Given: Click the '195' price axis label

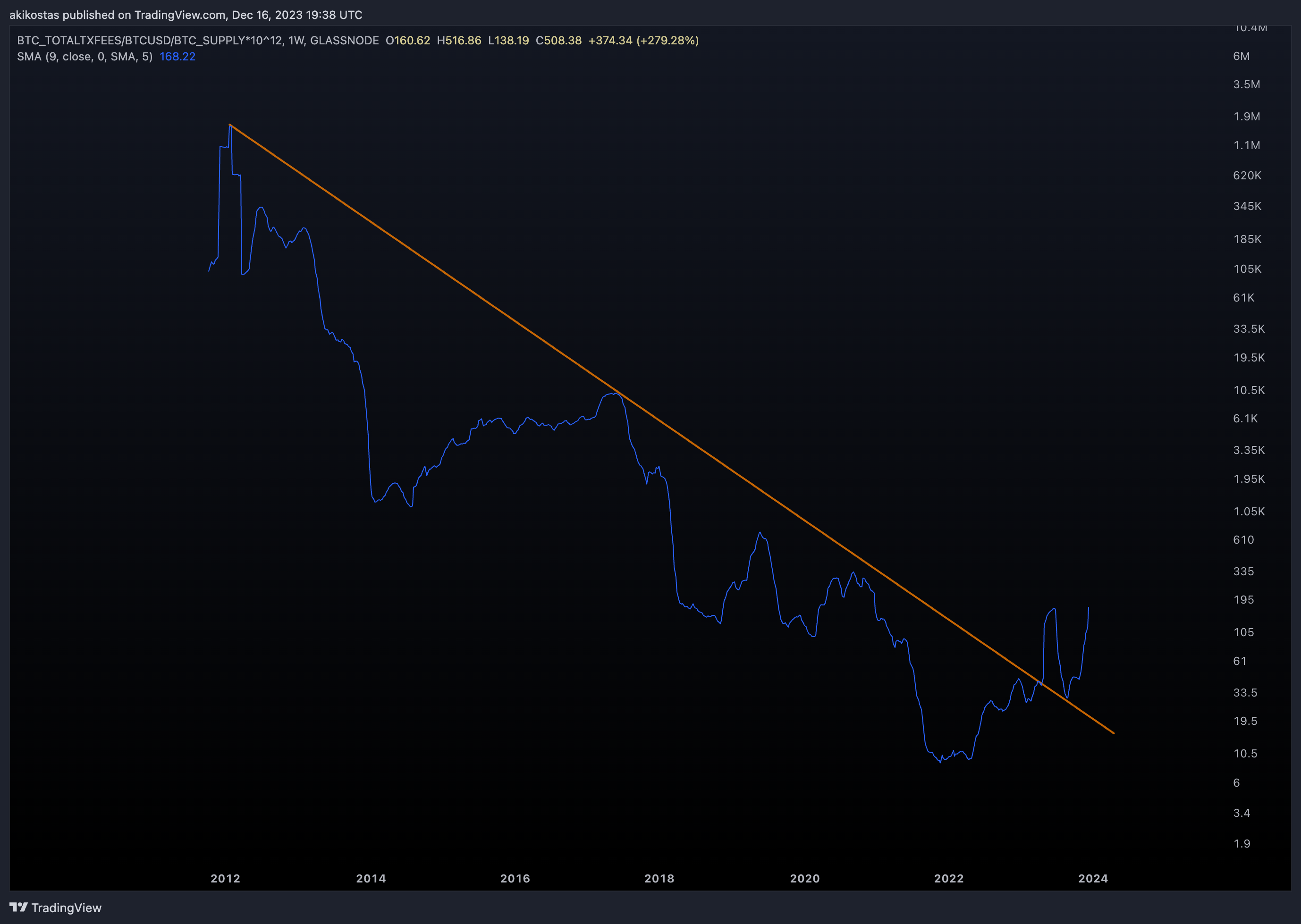Looking at the screenshot, I should 1243,600.
